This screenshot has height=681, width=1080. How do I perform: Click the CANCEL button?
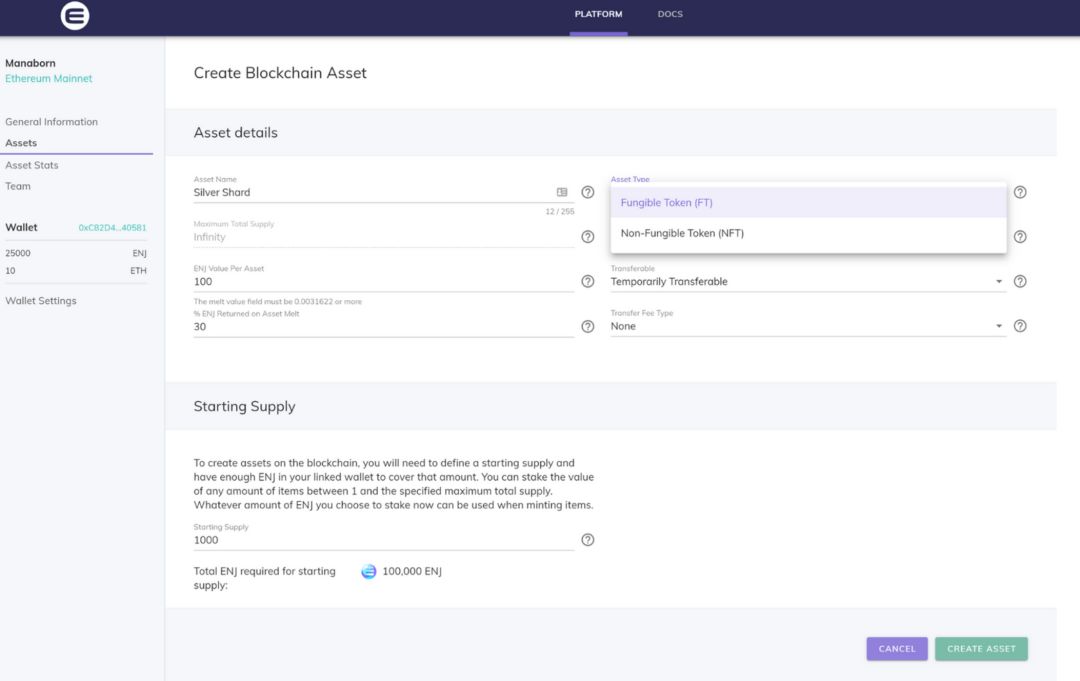[897, 649]
